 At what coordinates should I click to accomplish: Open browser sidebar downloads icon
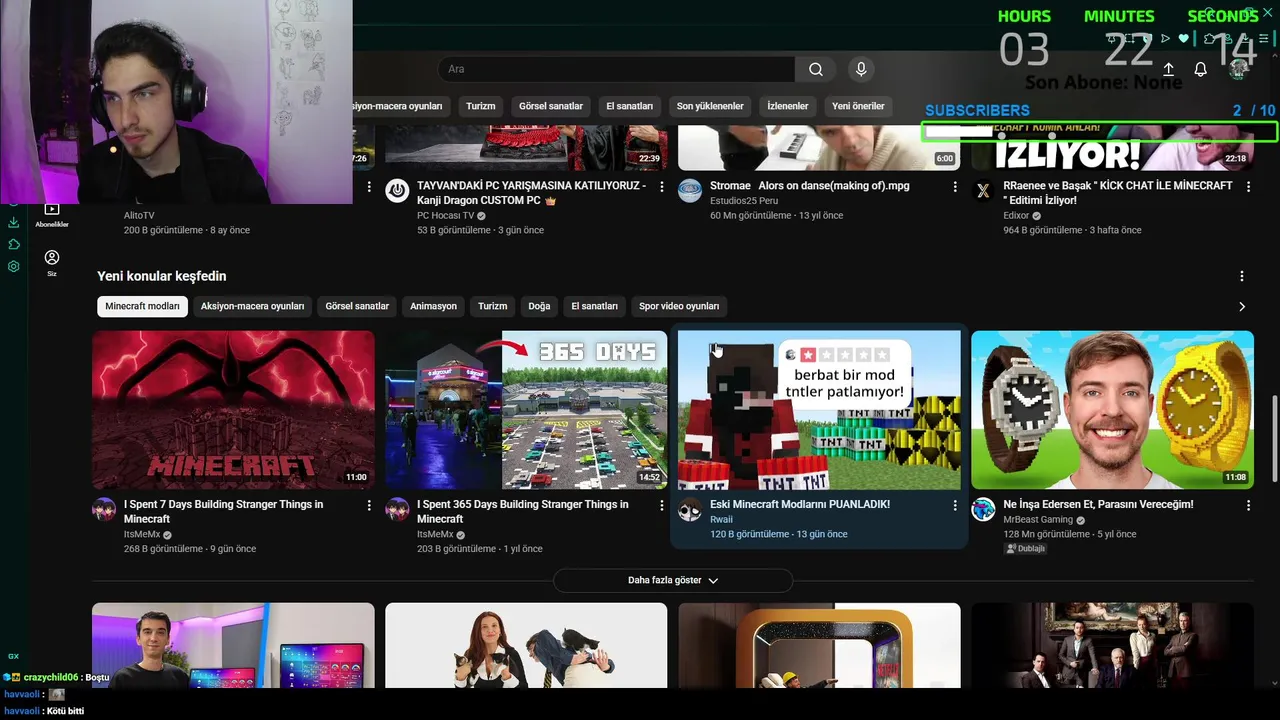coord(14,222)
